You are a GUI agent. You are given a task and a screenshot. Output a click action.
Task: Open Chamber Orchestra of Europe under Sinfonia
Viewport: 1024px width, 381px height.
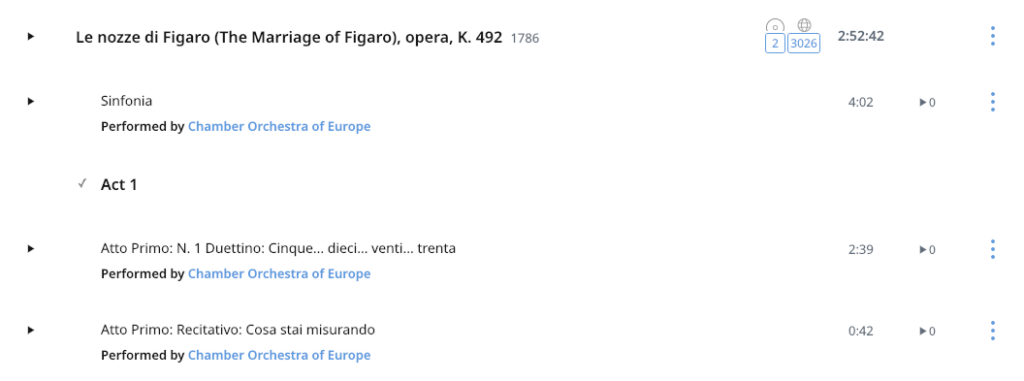click(279, 127)
